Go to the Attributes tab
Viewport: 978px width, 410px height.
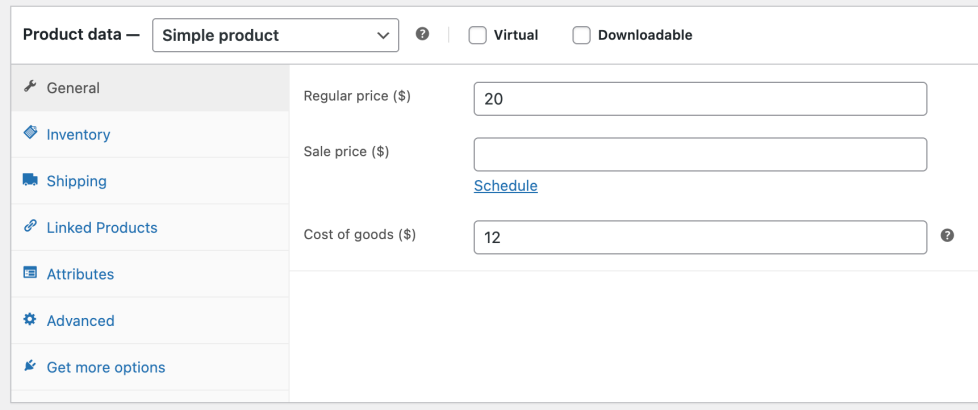coord(80,274)
